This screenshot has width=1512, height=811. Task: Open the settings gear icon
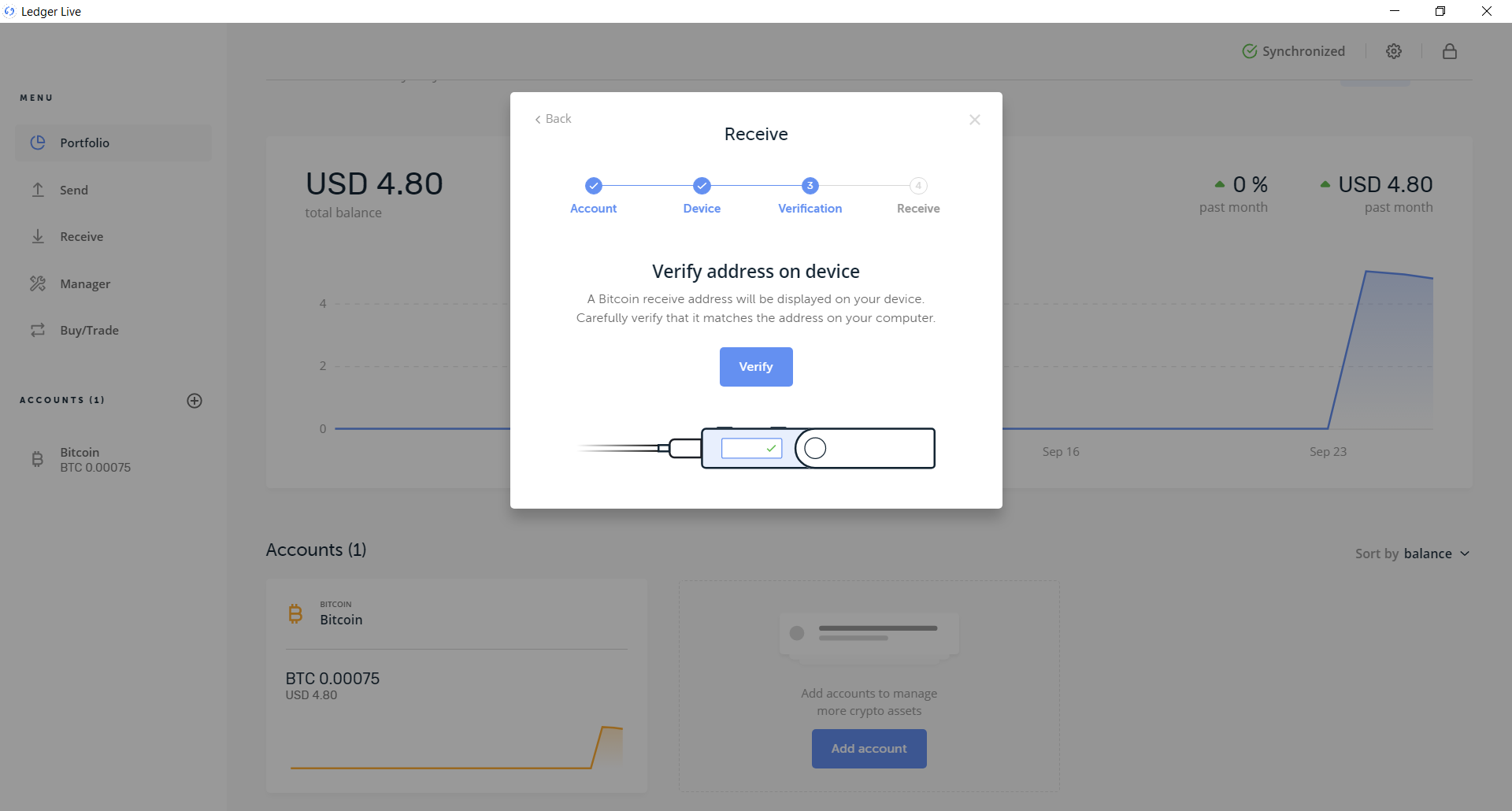pos(1394,51)
